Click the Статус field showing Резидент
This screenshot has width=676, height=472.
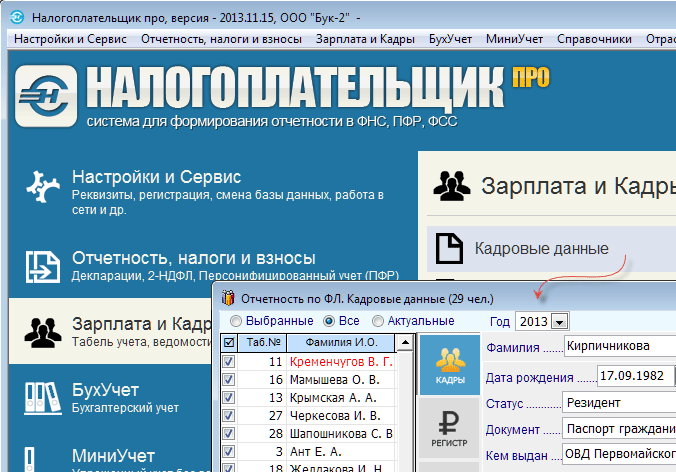pos(619,403)
